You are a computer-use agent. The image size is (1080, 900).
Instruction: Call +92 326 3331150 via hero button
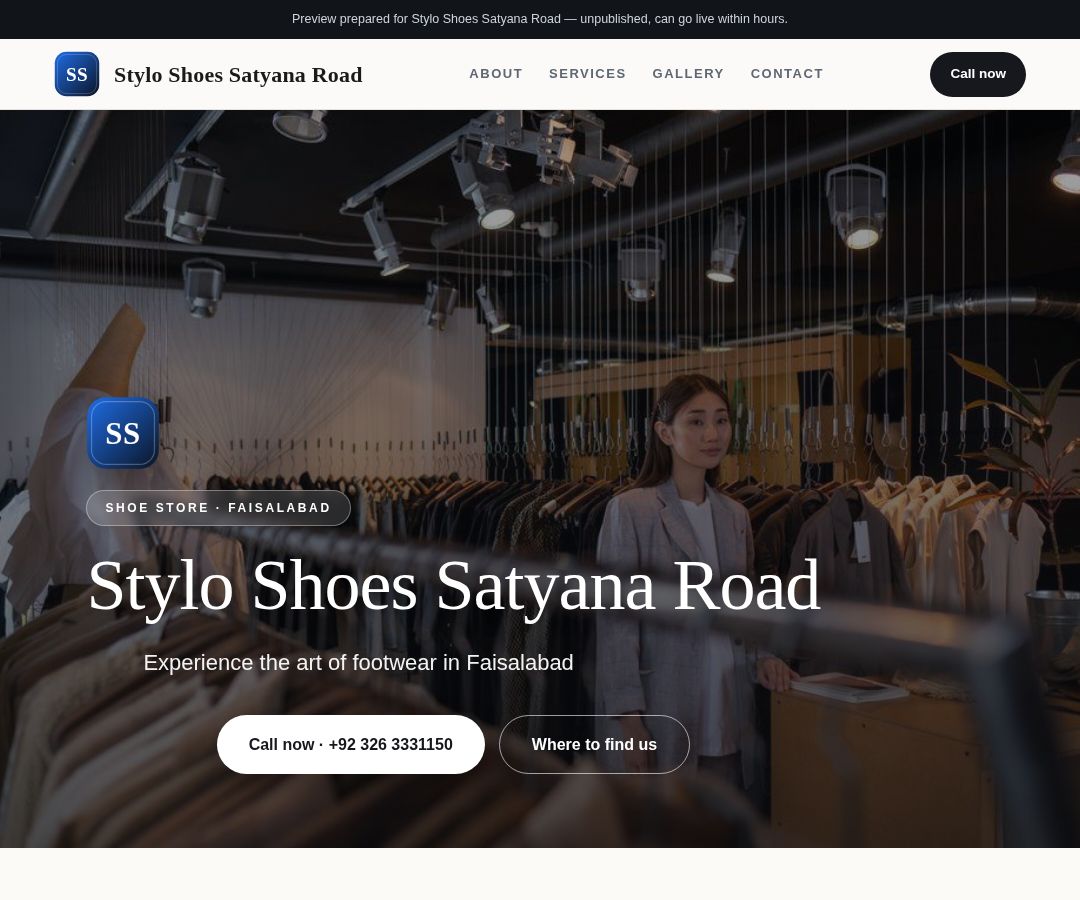tap(351, 744)
